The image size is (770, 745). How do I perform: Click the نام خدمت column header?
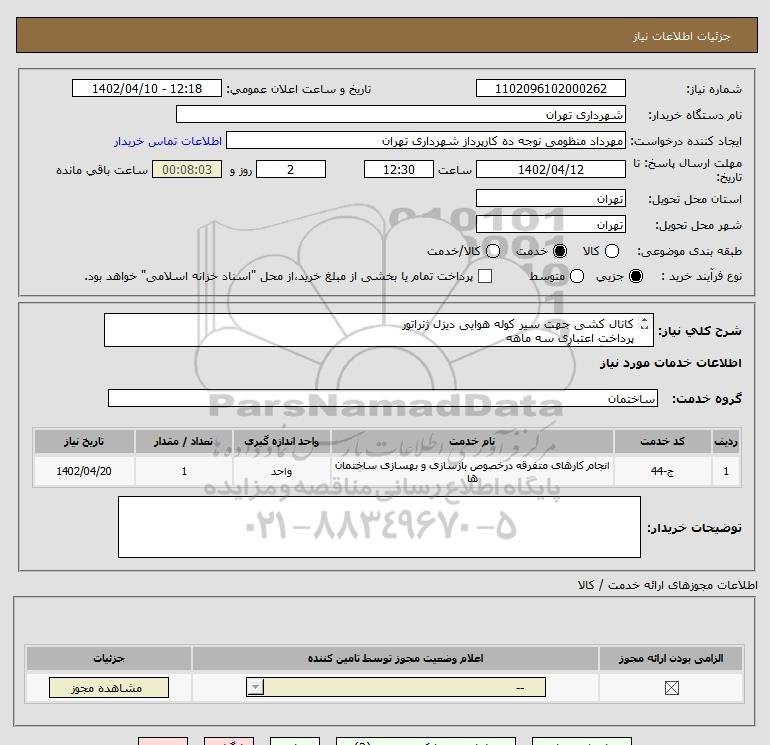pyautogui.click(x=472, y=441)
